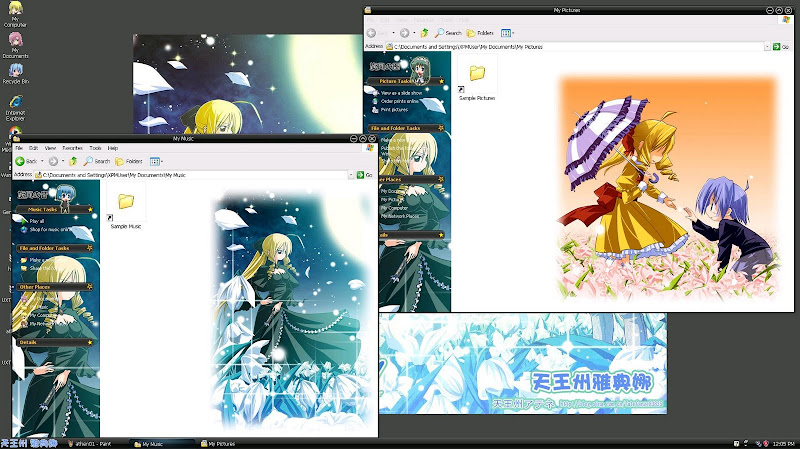Collapse the Details panel in My Music
The image size is (800, 449).
pos(90,342)
